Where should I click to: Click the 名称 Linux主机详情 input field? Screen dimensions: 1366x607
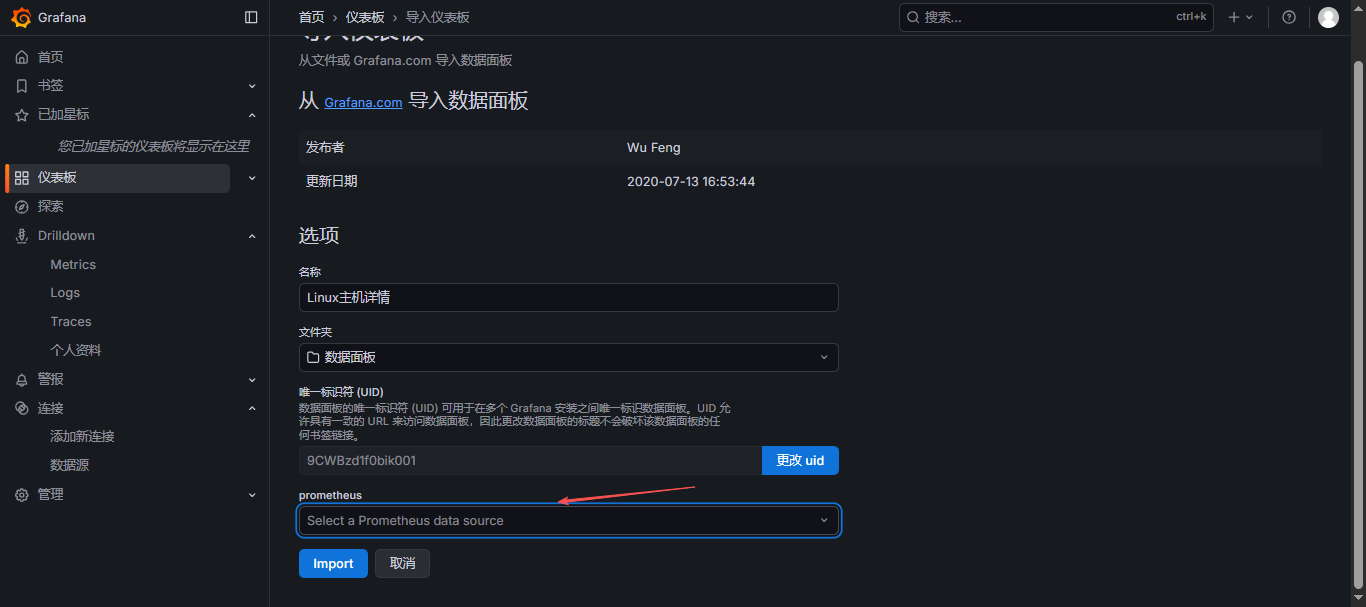tap(568, 297)
